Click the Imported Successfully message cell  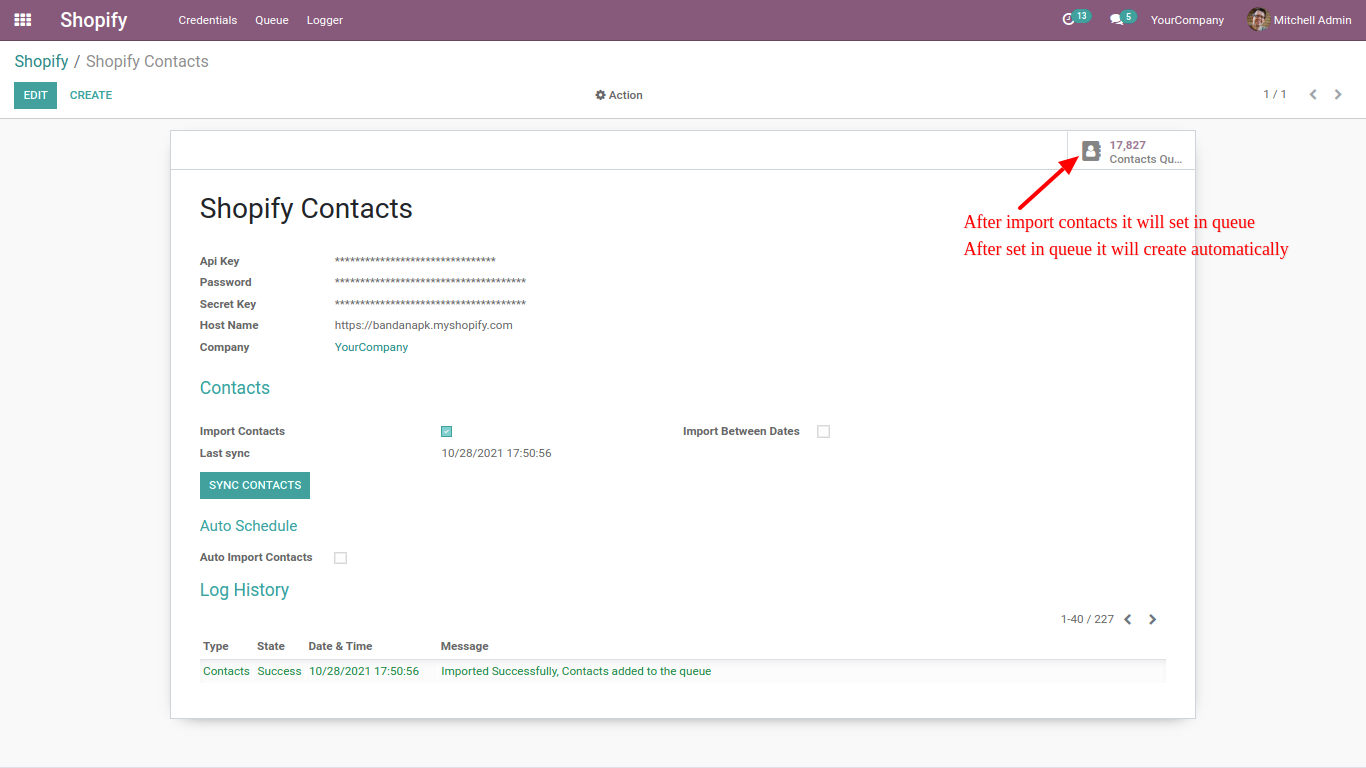click(576, 671)
